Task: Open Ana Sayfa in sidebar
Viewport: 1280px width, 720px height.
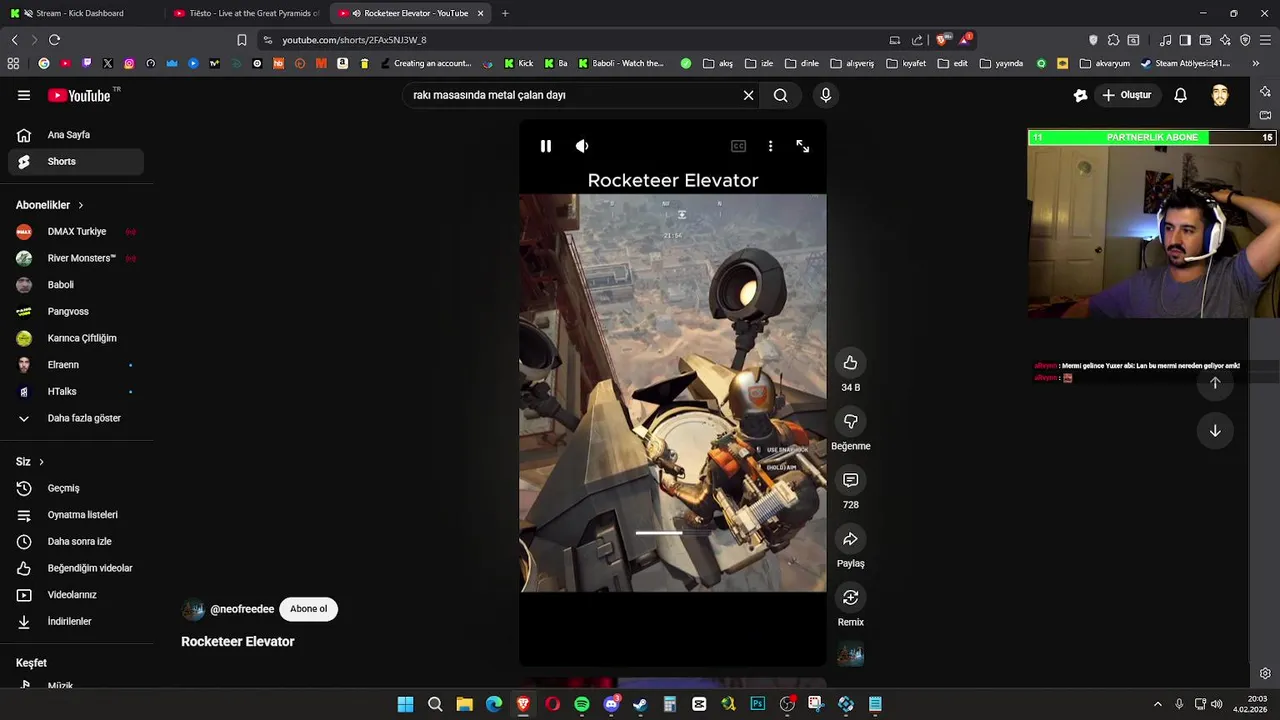Action: pyautogui.click(x=76, y=135)
